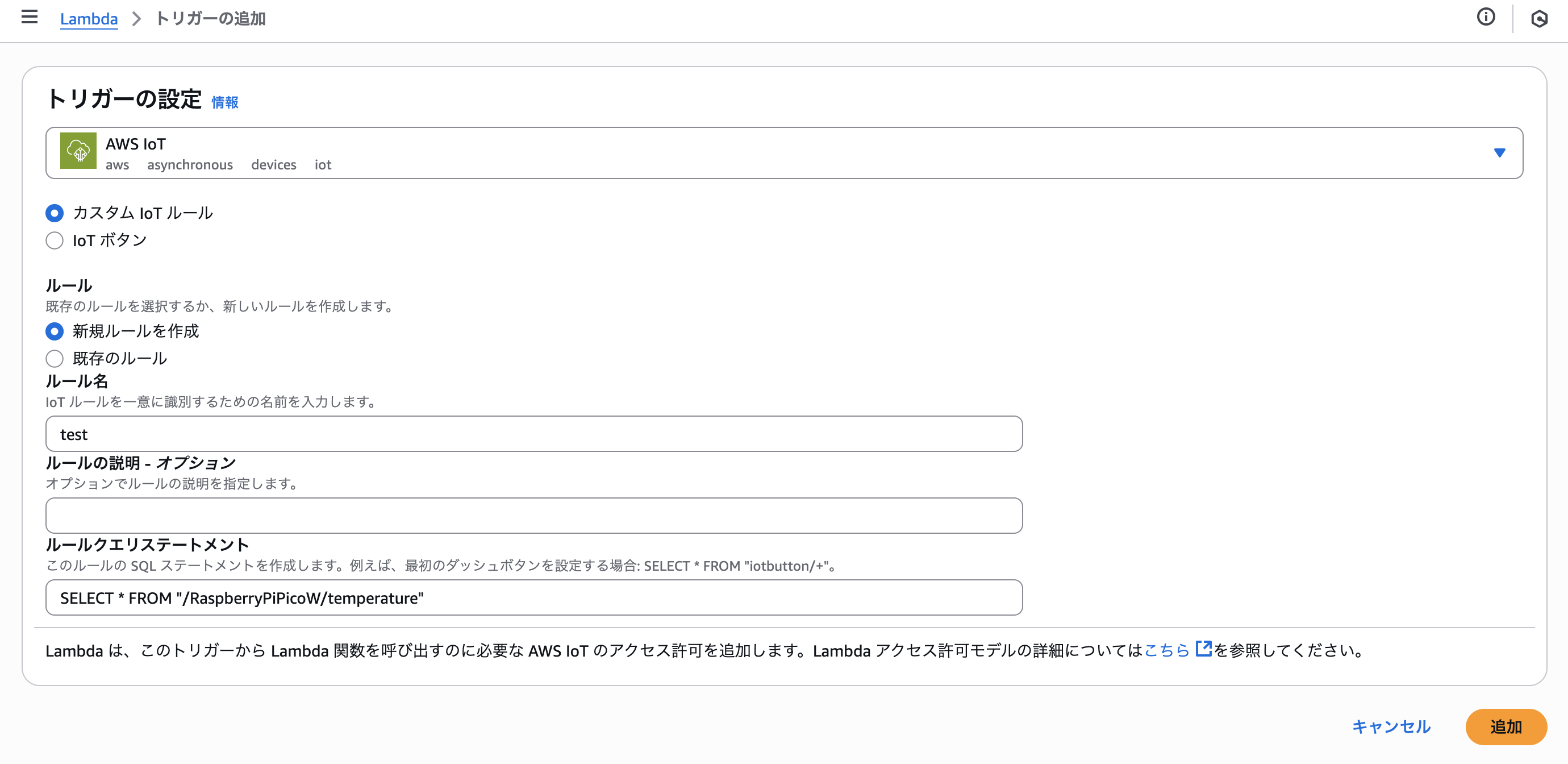Click the green AWS IoT service icon
This screenshot has height=764, width=1568.
pyautogui.click(x=78, y=151)
